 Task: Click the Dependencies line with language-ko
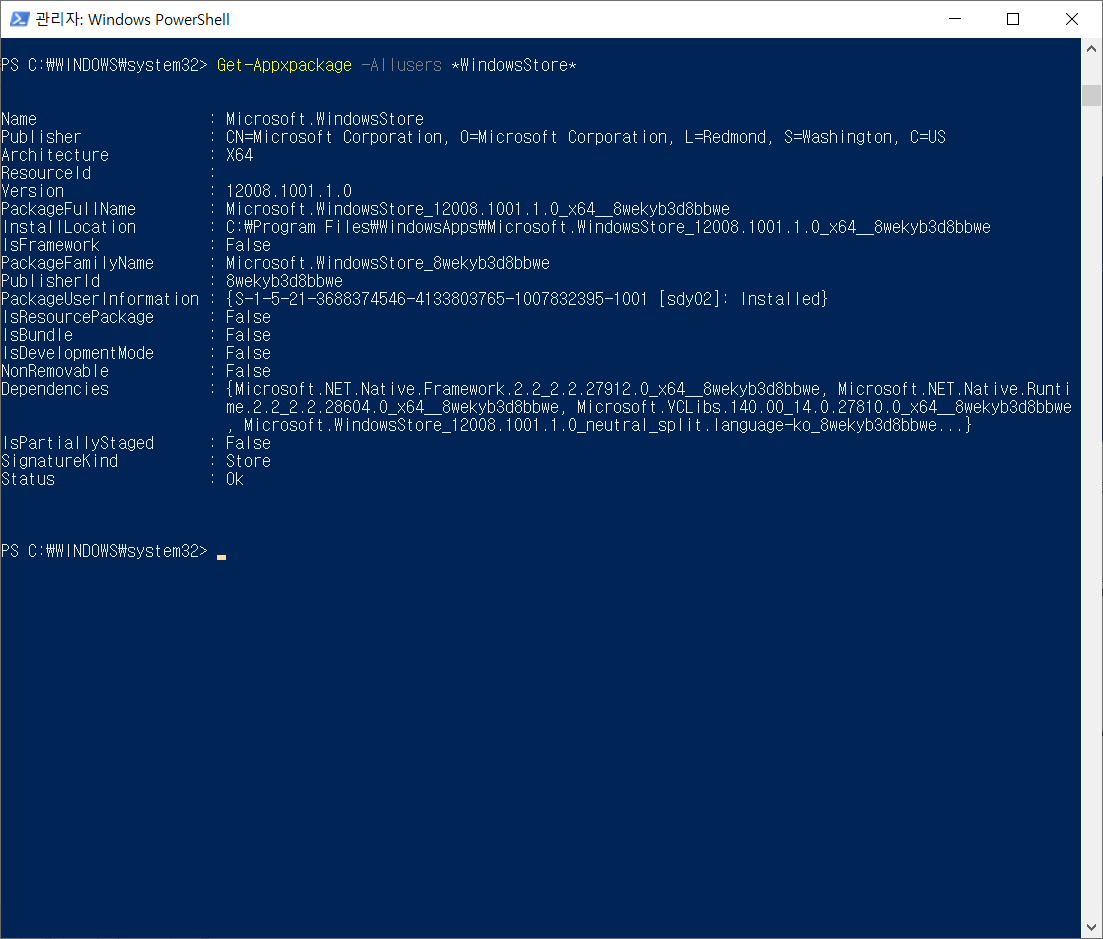[599, 425]
